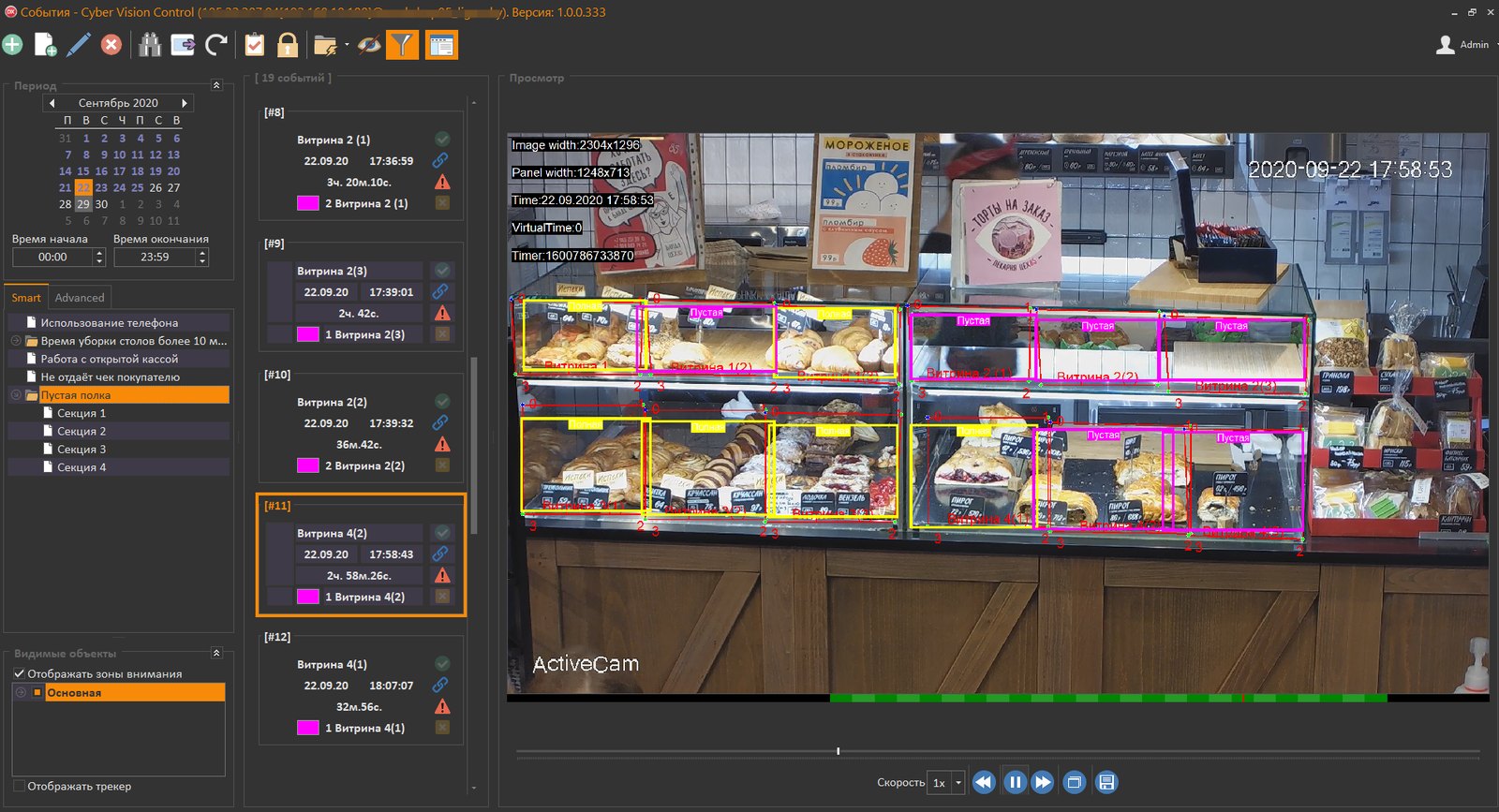The width and height of the screenshot is (1499, 812).
Task: Enable Отображать трекер checkbox
Action: pyautogui.click(x=19, y=786)
